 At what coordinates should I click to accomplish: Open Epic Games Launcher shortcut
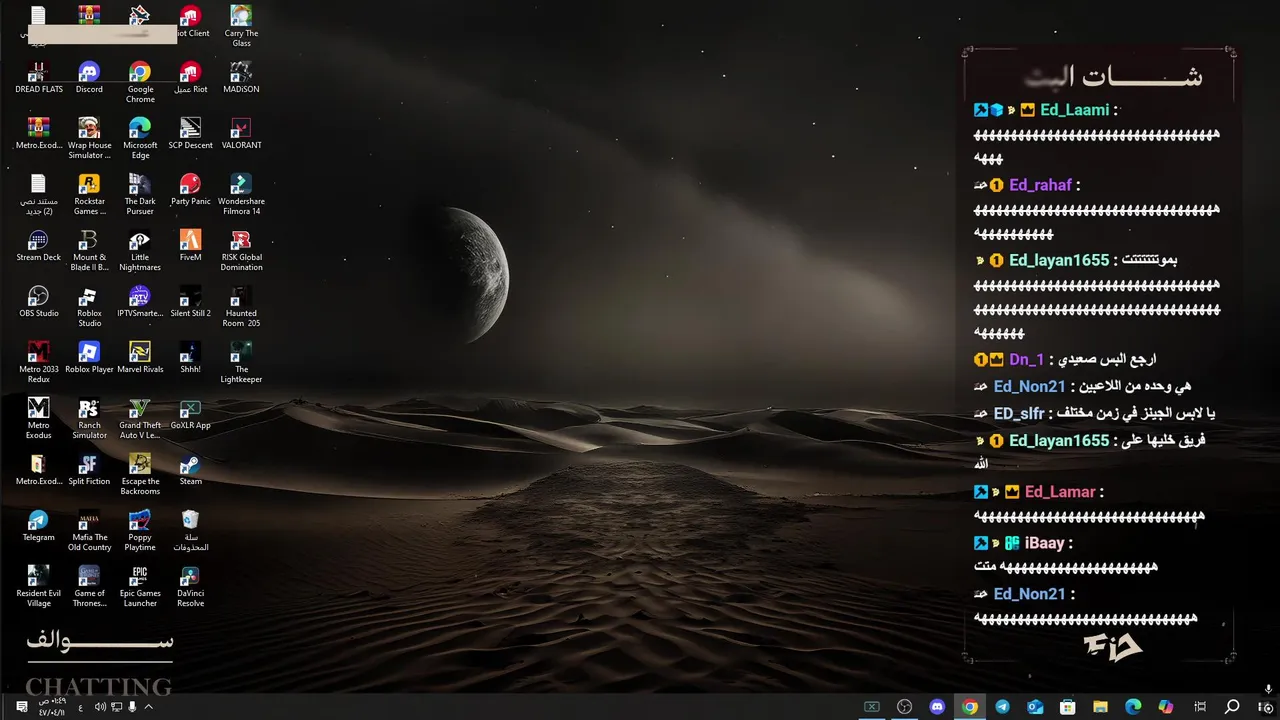click(140, 586)
